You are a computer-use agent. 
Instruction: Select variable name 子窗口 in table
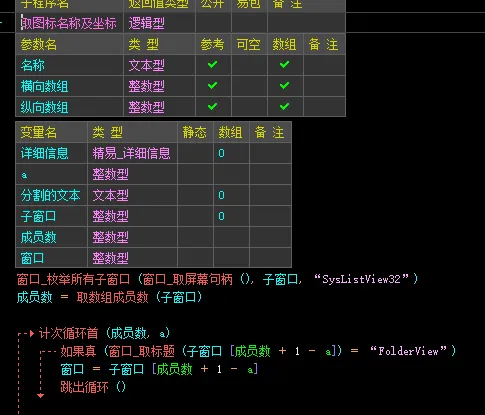38,216
